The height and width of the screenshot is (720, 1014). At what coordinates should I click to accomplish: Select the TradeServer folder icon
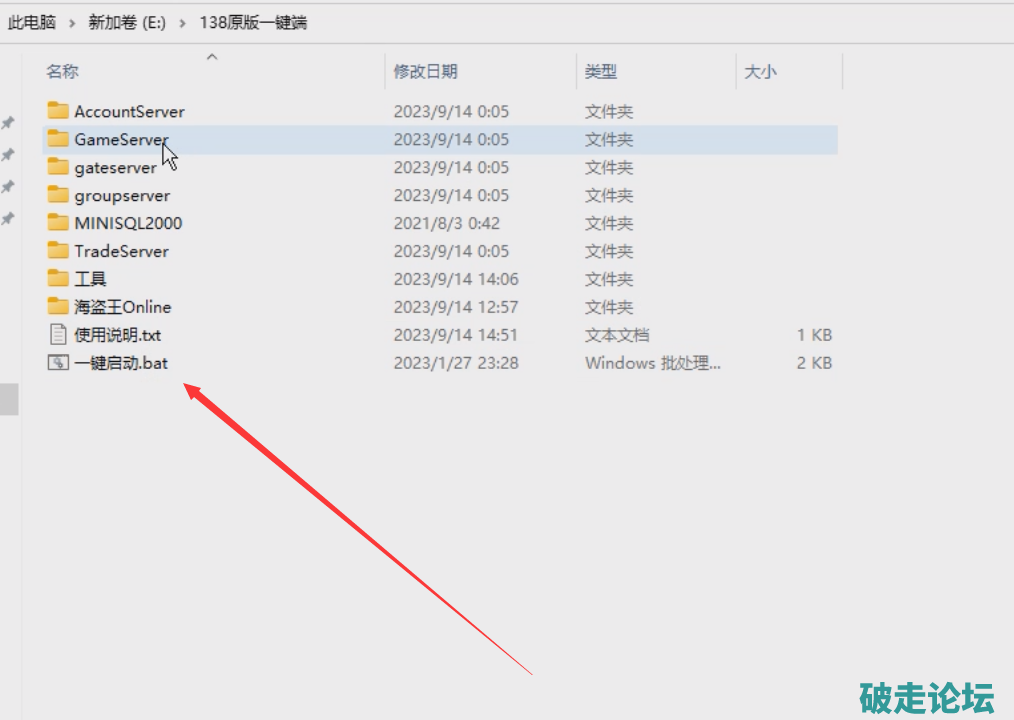pos(58,251)
